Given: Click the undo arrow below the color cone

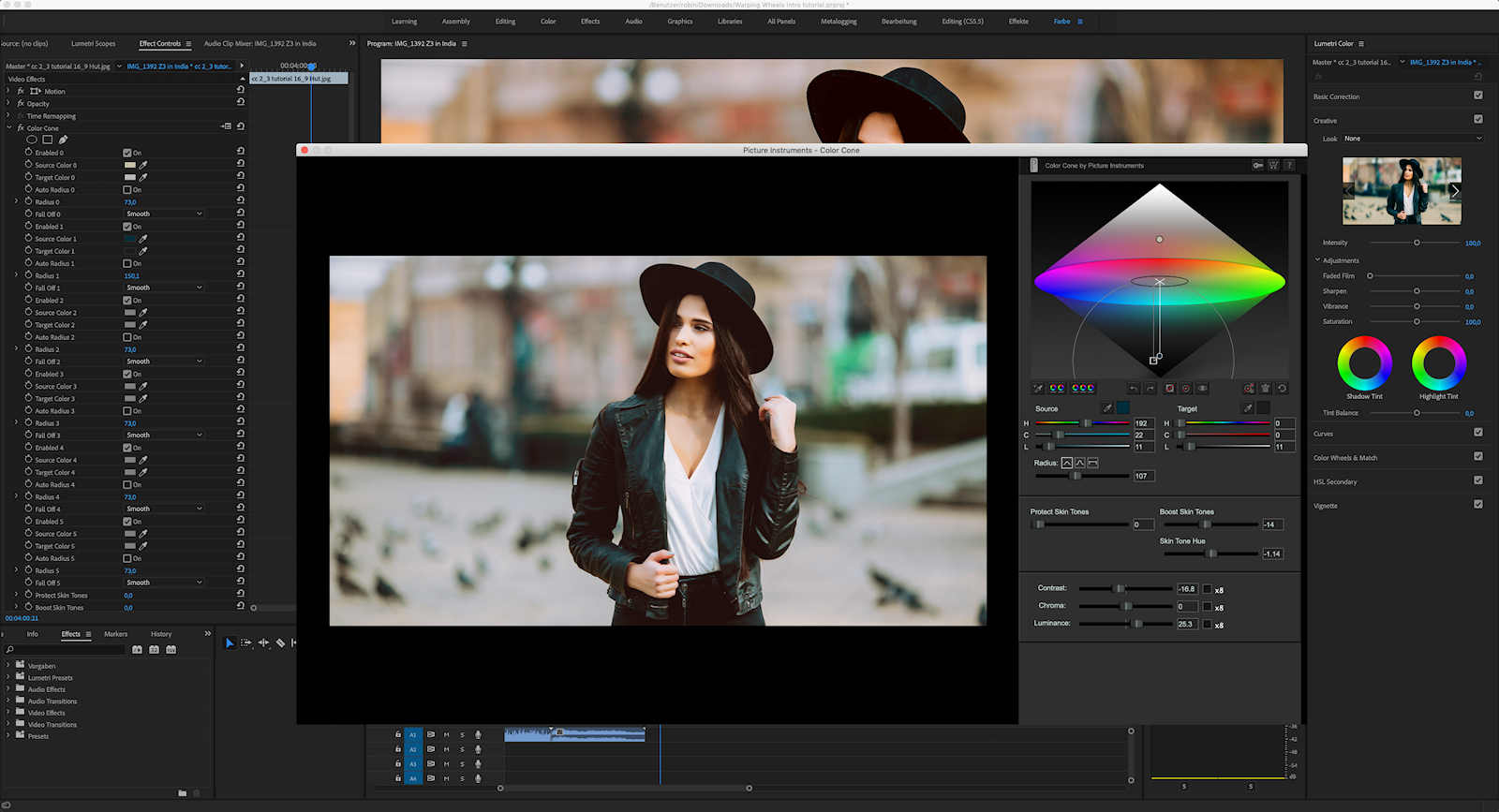Looking at the screenshot, I should (1134, 388).
